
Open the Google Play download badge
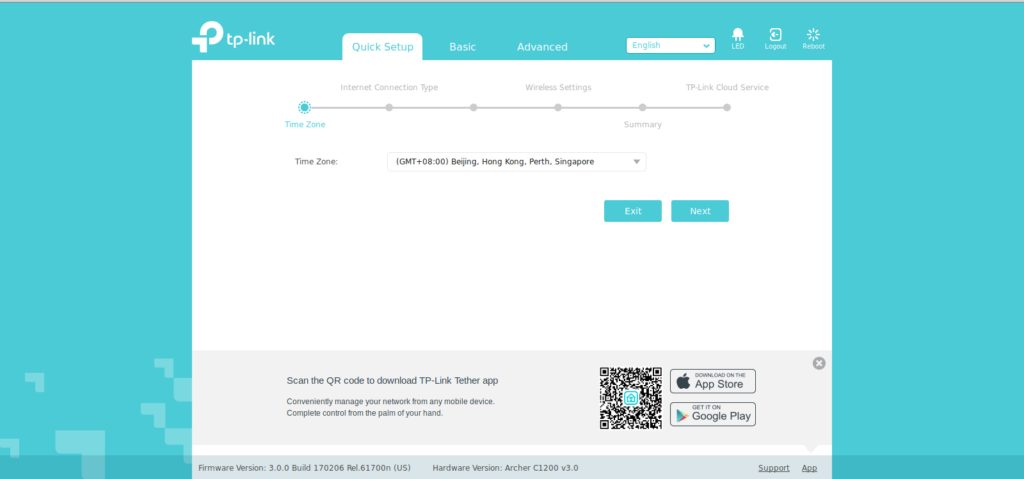click(x=712, y=414)
